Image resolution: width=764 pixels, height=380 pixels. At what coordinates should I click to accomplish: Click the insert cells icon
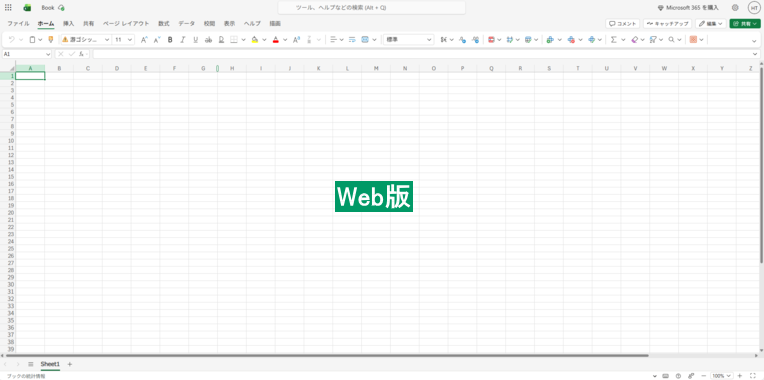[550, 40]
